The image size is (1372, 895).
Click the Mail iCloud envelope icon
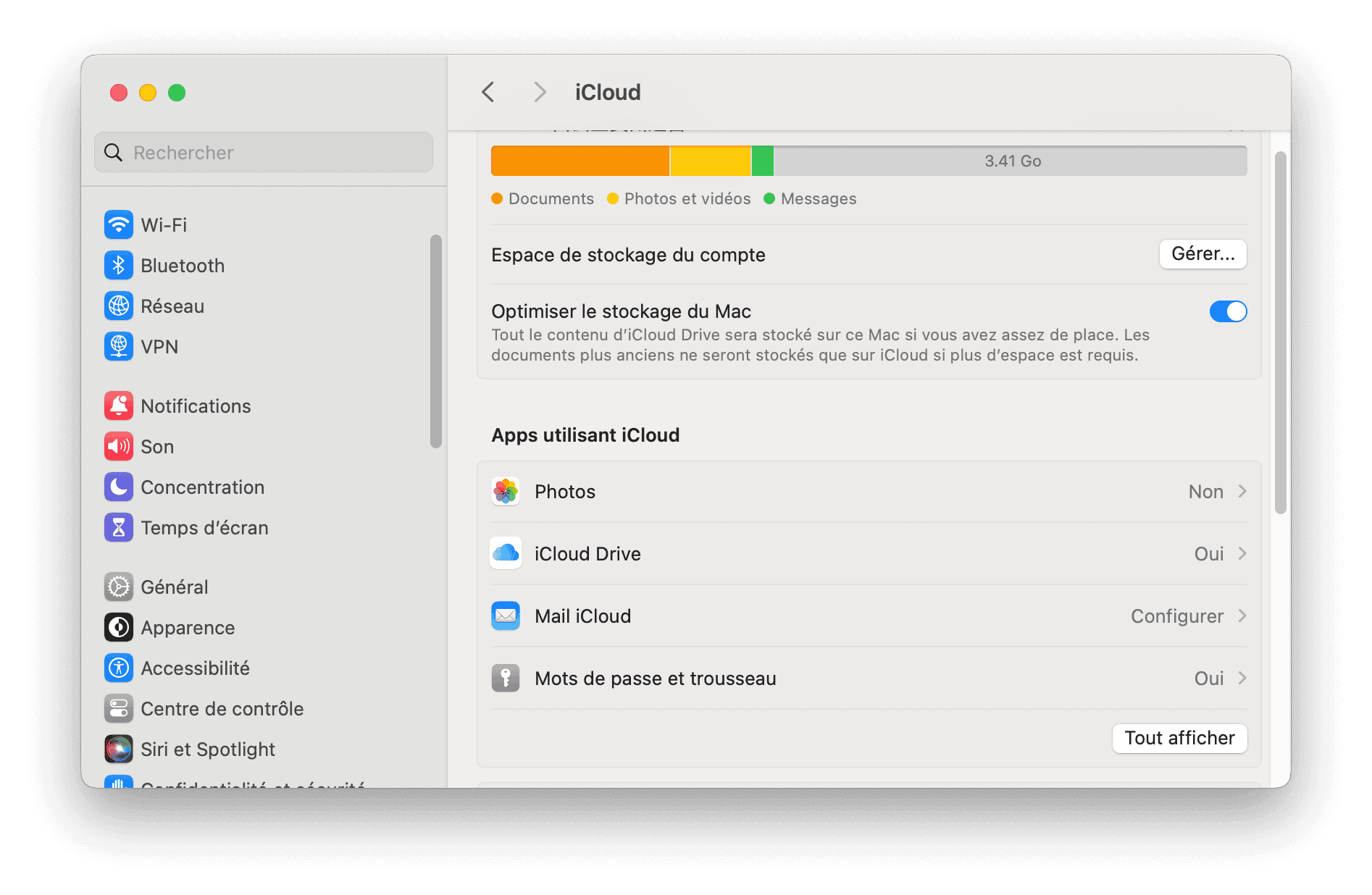[506, 616]
